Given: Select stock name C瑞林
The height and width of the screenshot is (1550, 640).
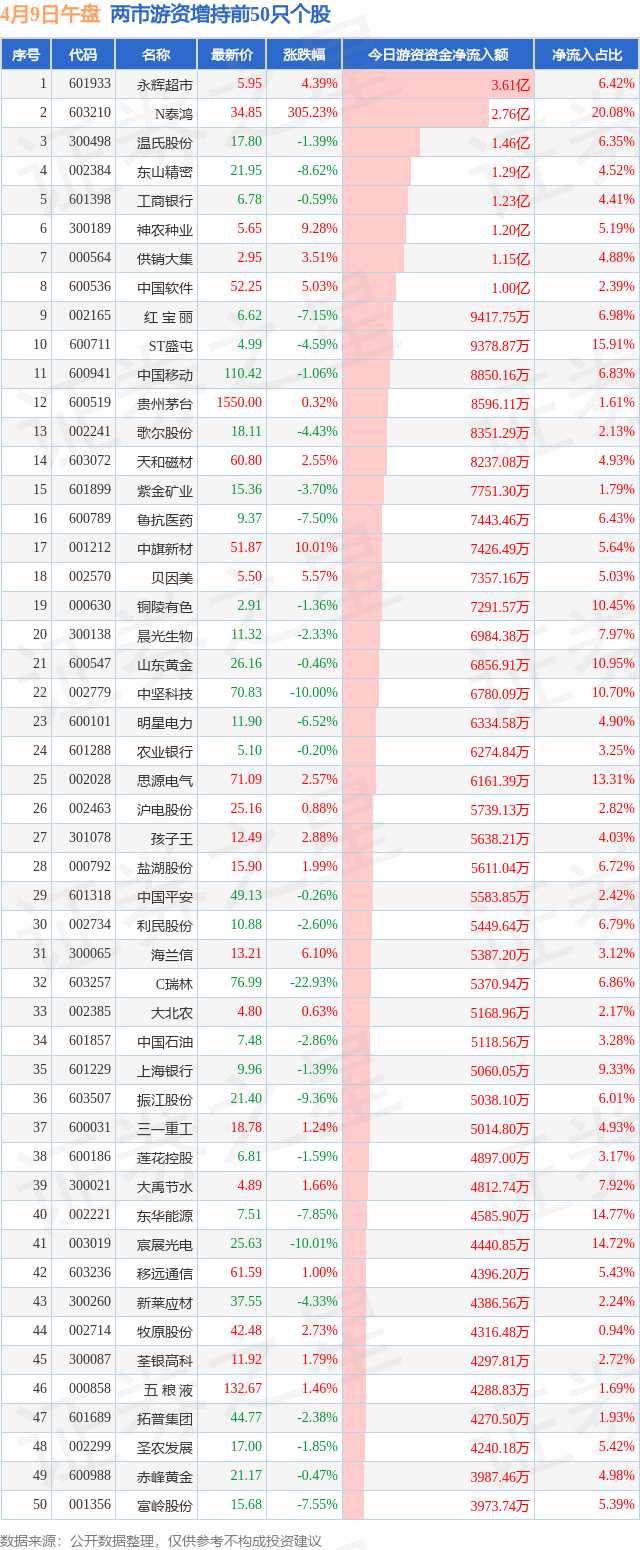Looking at the screenshot, I should [x=172, y=983].
